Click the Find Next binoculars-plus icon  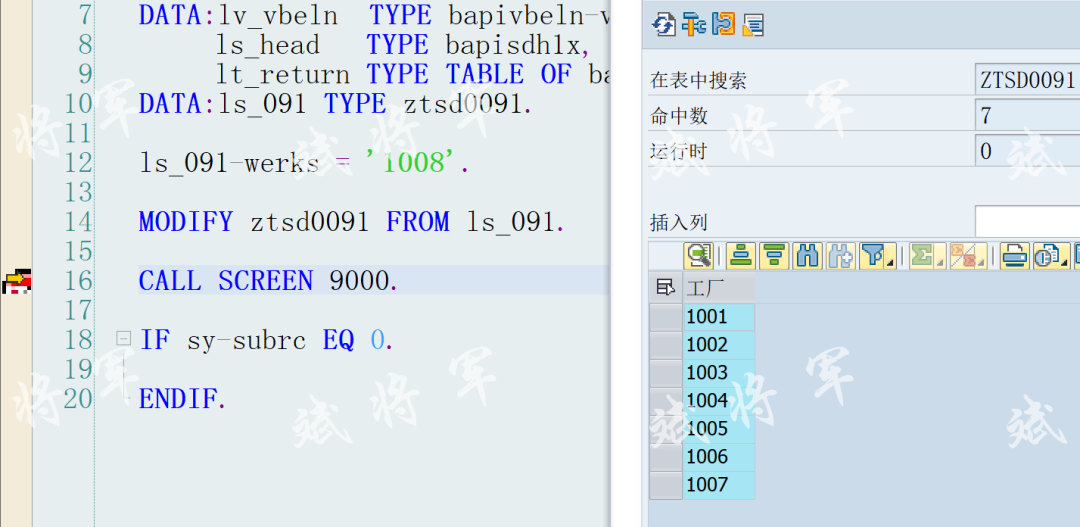click(x=840, y=256)
